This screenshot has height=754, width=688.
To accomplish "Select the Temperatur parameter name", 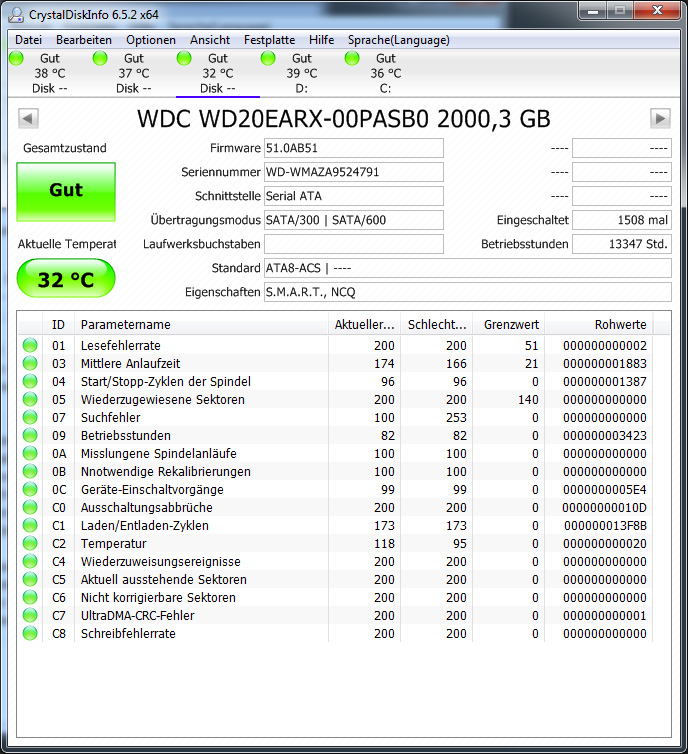I will 113,543.
